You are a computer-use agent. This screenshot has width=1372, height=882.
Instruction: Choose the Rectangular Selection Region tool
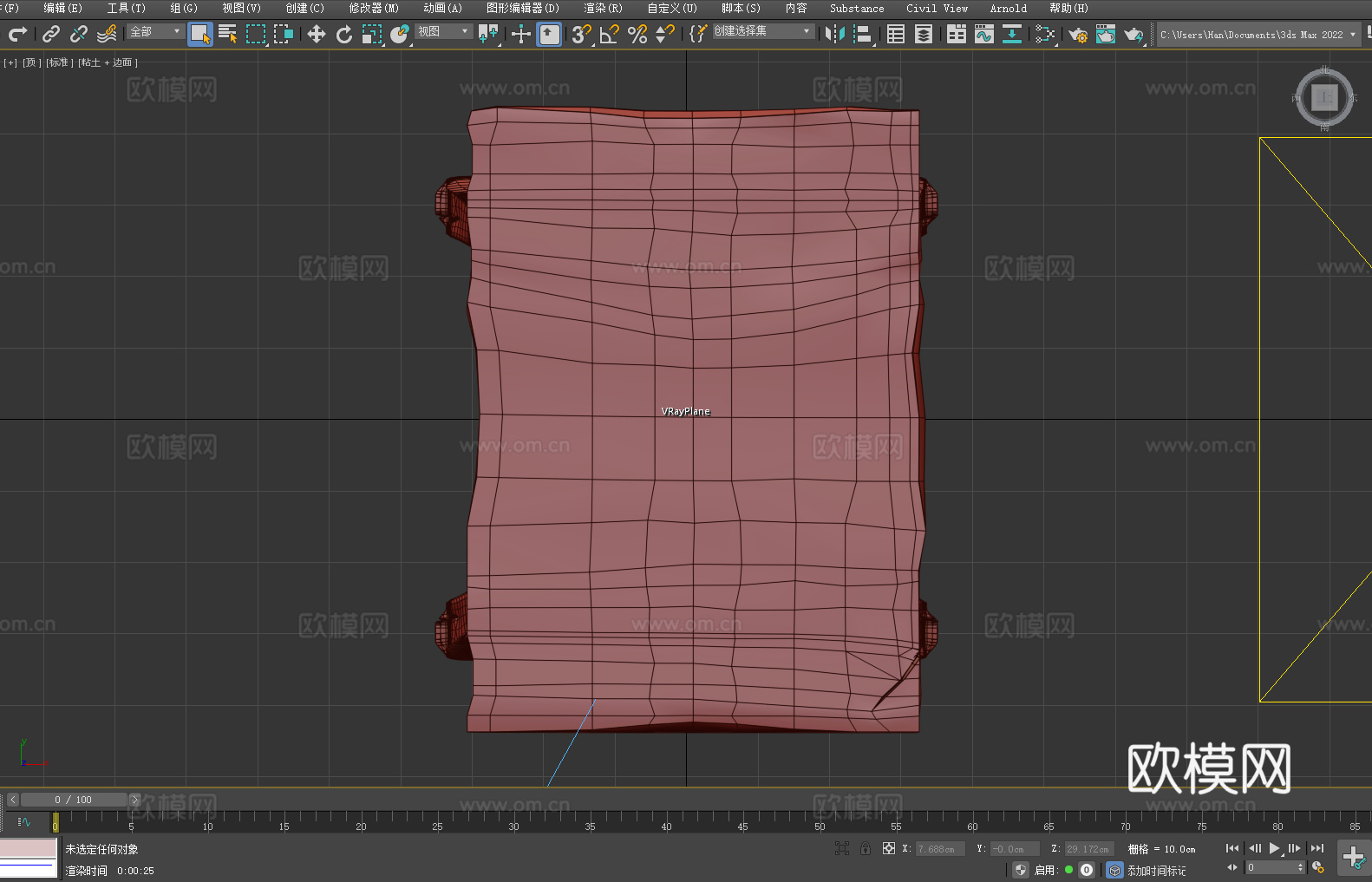(x=256, y=34)
